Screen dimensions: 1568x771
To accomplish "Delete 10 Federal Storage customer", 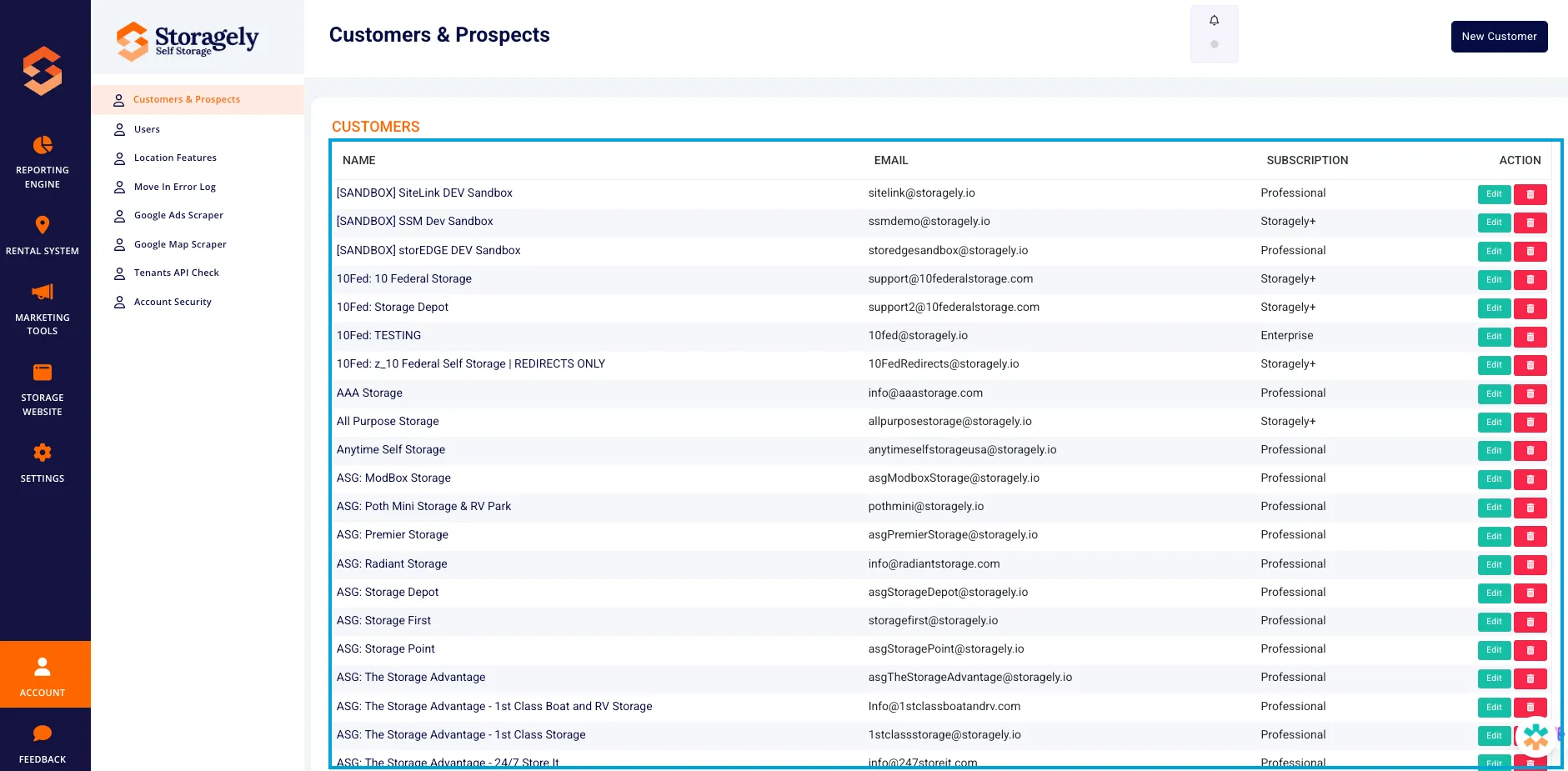I will click(x=1530, y=279).
